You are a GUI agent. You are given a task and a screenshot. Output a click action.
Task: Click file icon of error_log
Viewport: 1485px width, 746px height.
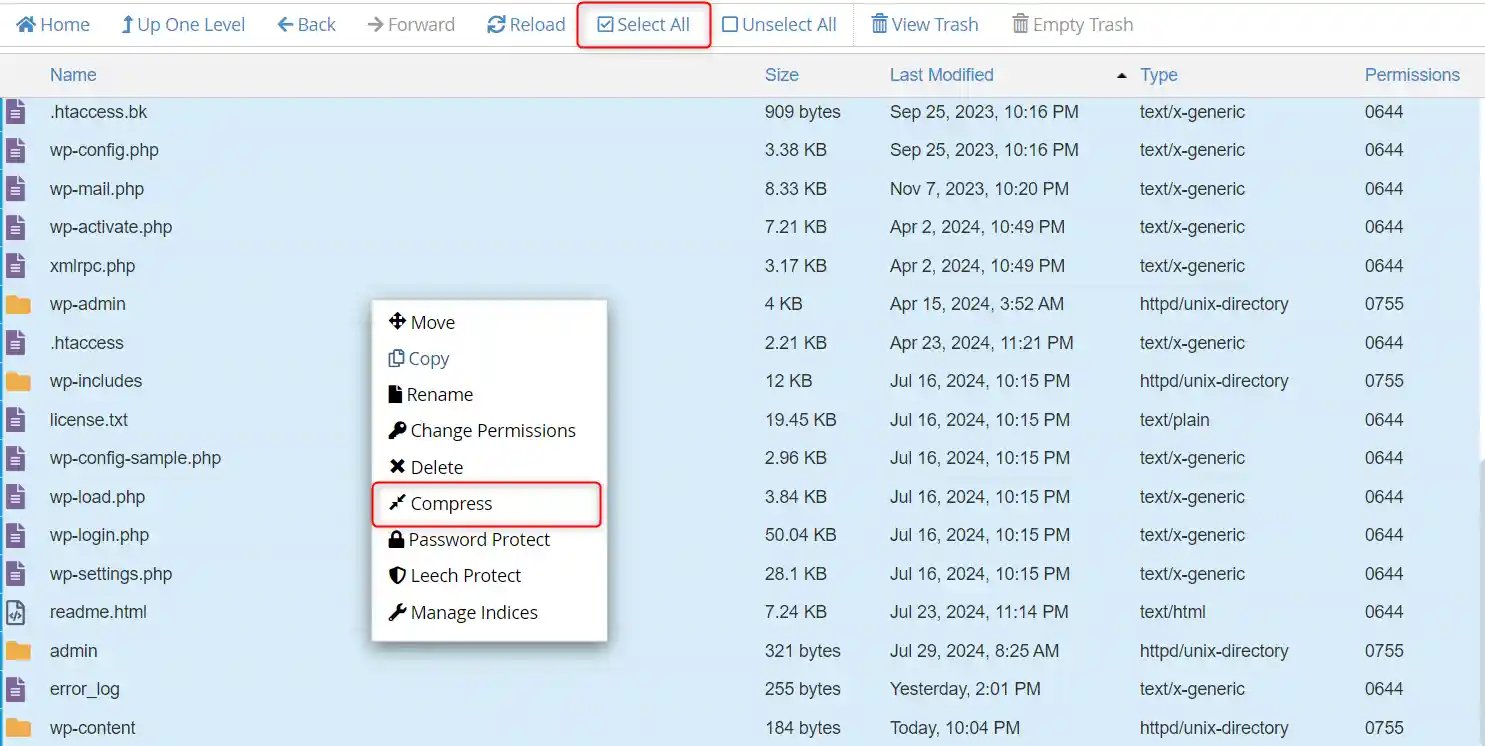[16, 689]
